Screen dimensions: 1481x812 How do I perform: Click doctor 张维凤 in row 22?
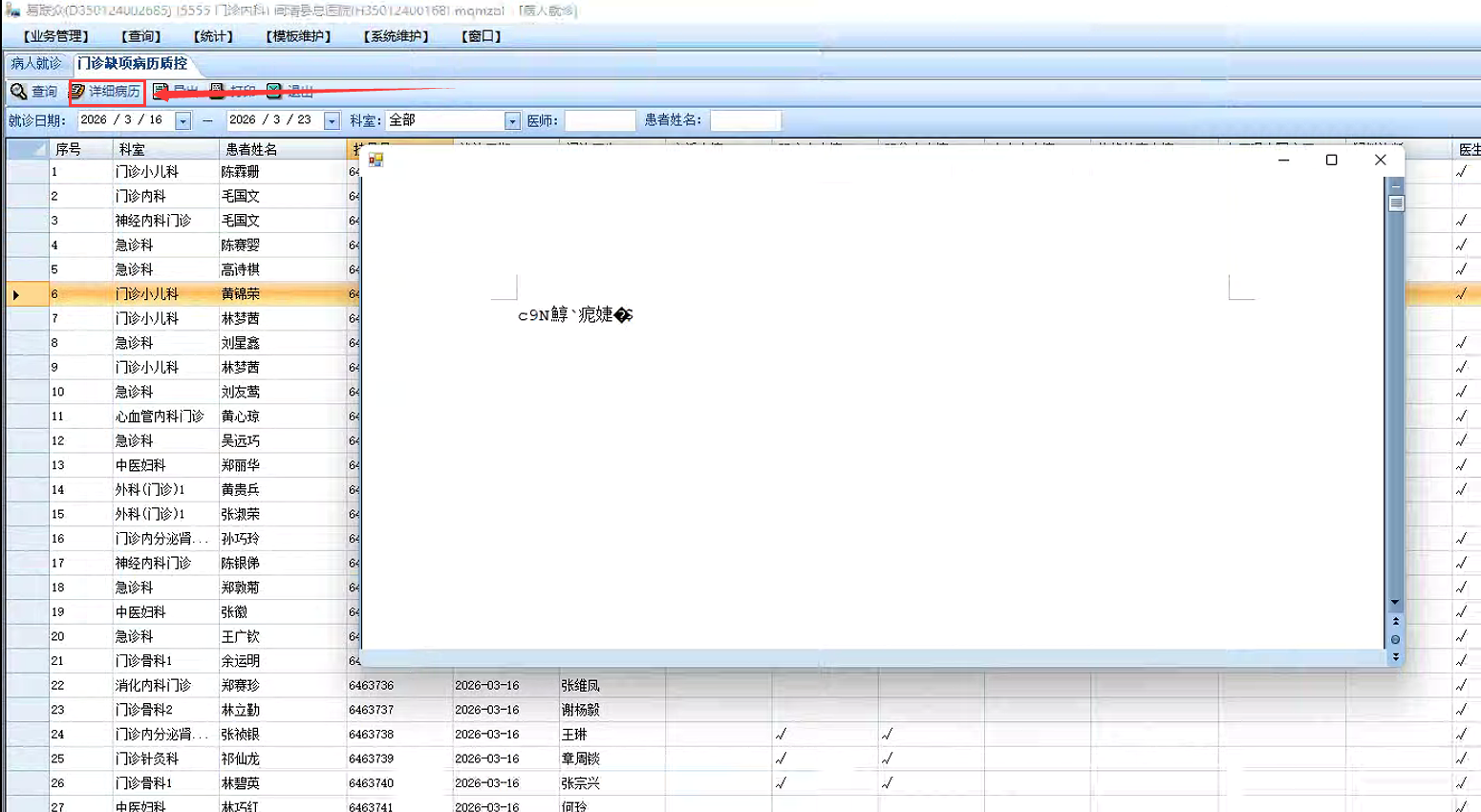(x=581, y=686)
